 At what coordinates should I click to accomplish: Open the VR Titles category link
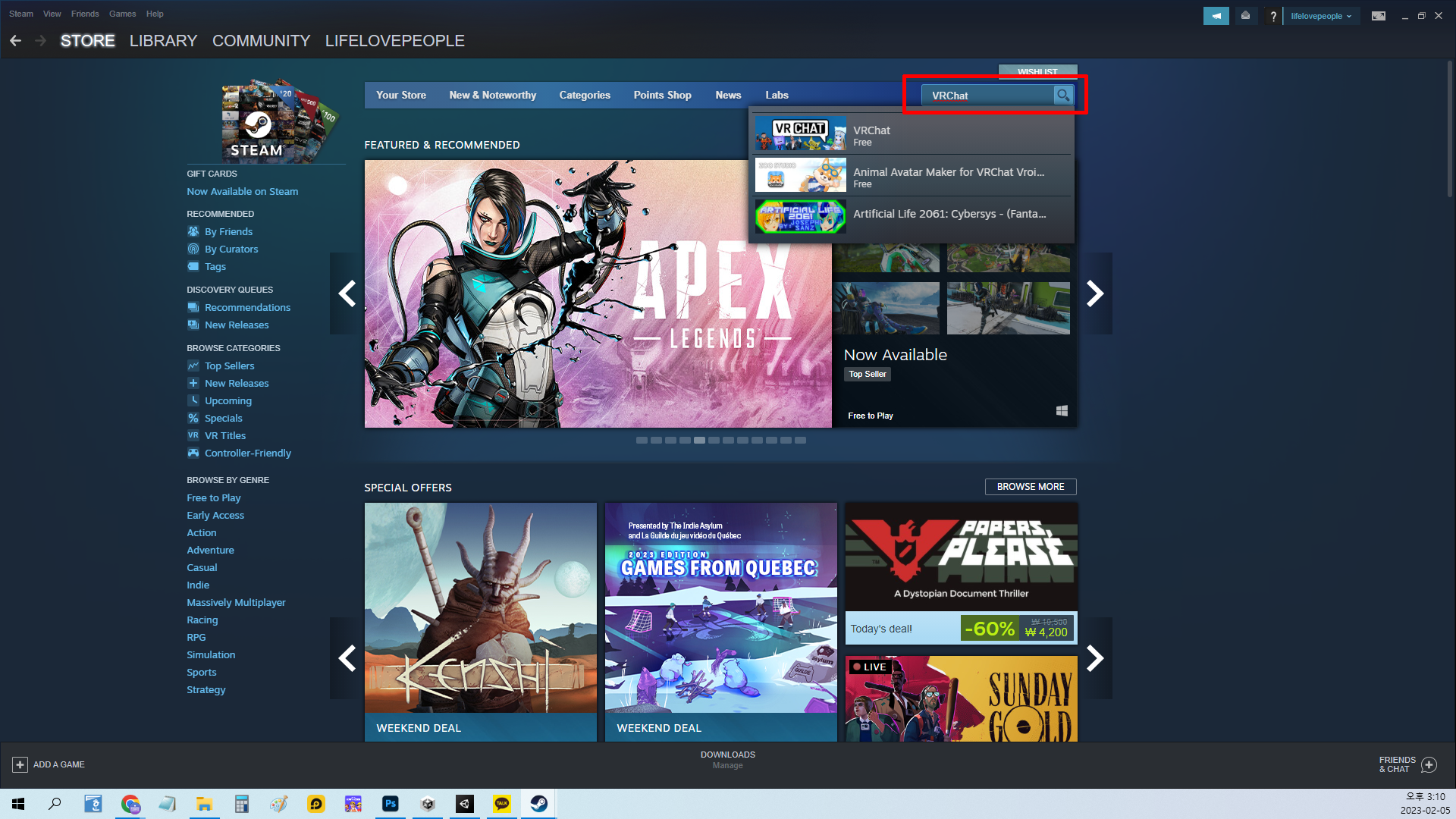click(224, 435)
